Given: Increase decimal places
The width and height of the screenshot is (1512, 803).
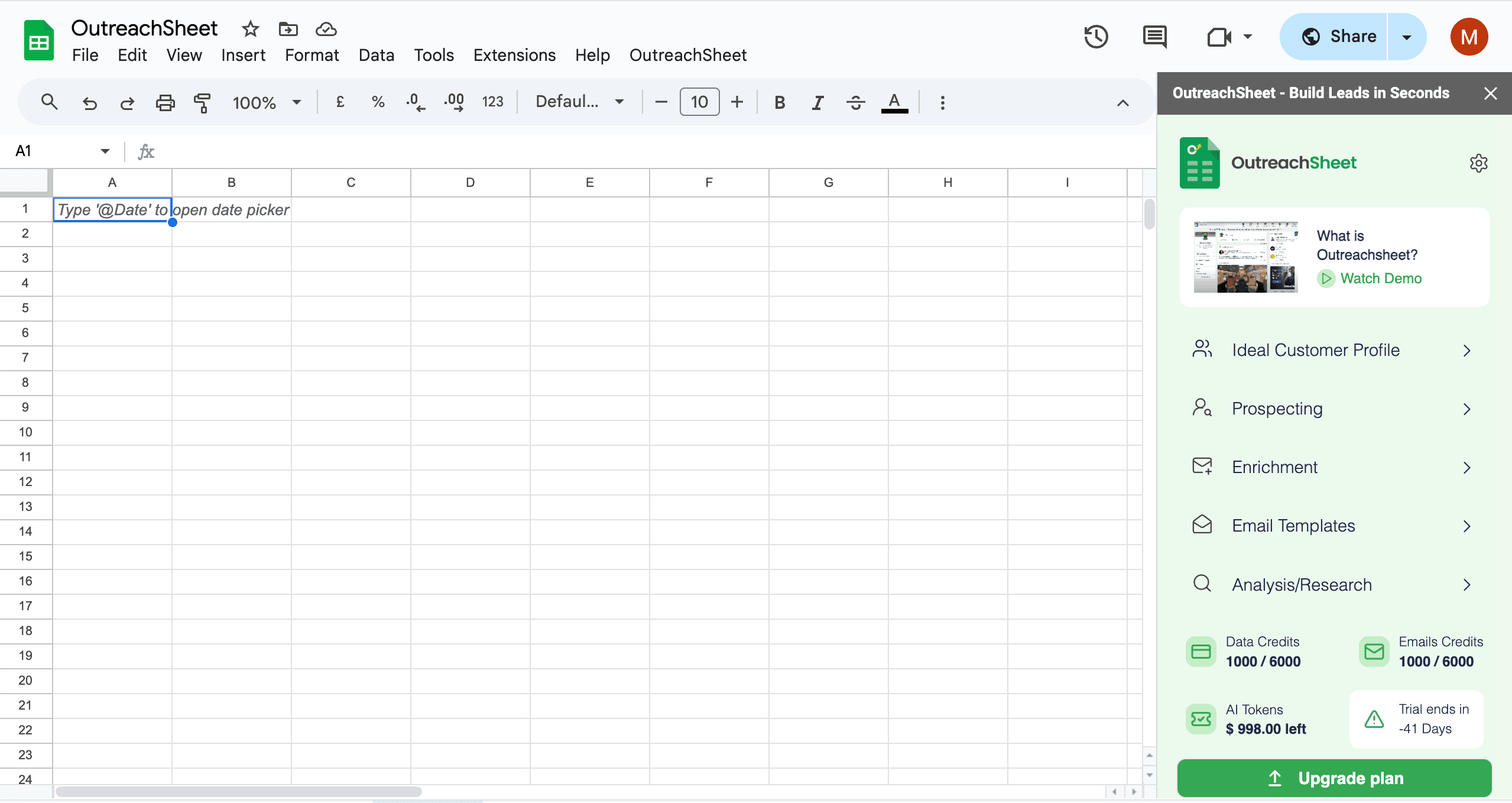Looking at the screenshot, I should [x=454, y=102].
